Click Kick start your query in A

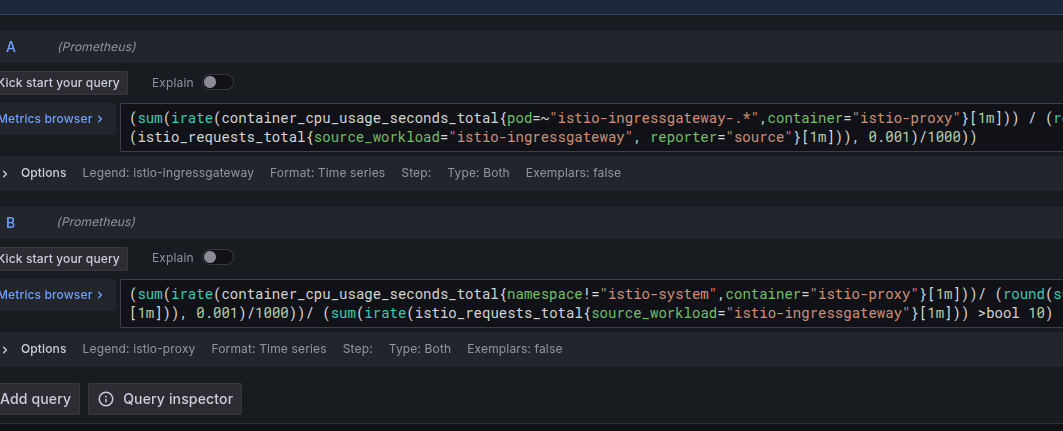(x=62, y=83)
